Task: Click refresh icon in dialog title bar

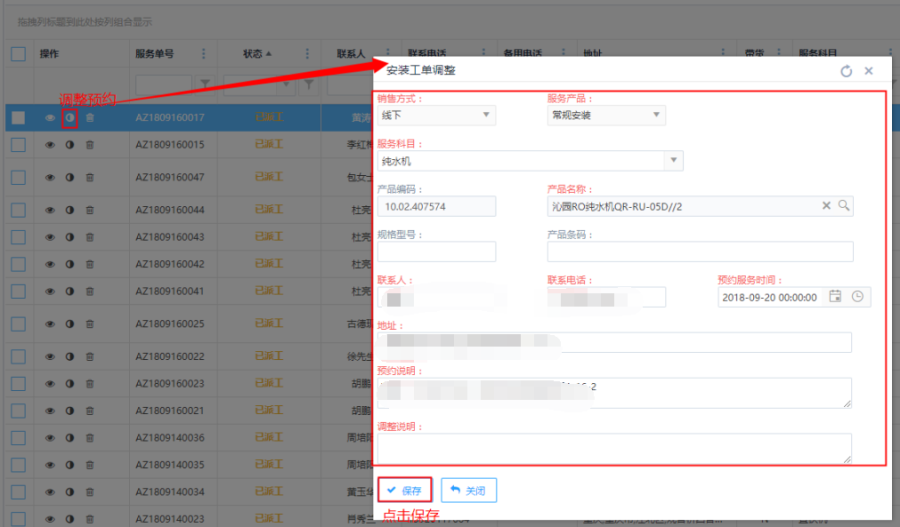Action: pyautogui.click(x=846, y=71)
